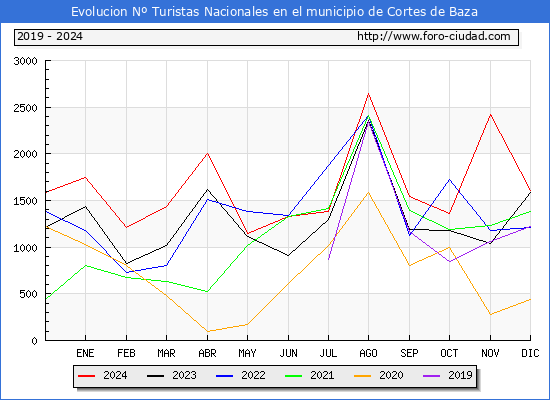Click the green 2021 low point at ABR

pyautogui.click(x=207, y=292)
